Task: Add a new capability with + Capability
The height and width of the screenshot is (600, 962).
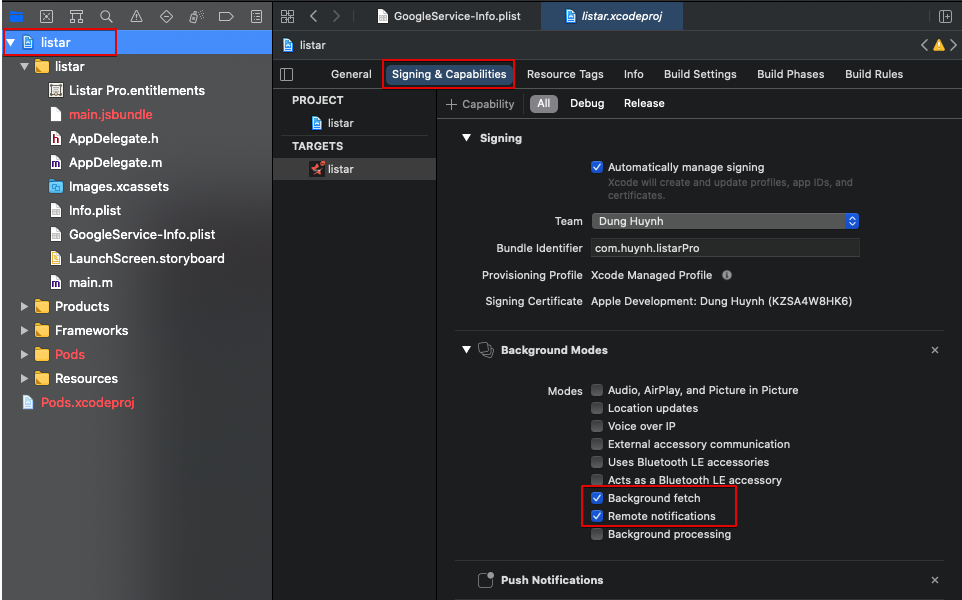Action: [480, 104]
